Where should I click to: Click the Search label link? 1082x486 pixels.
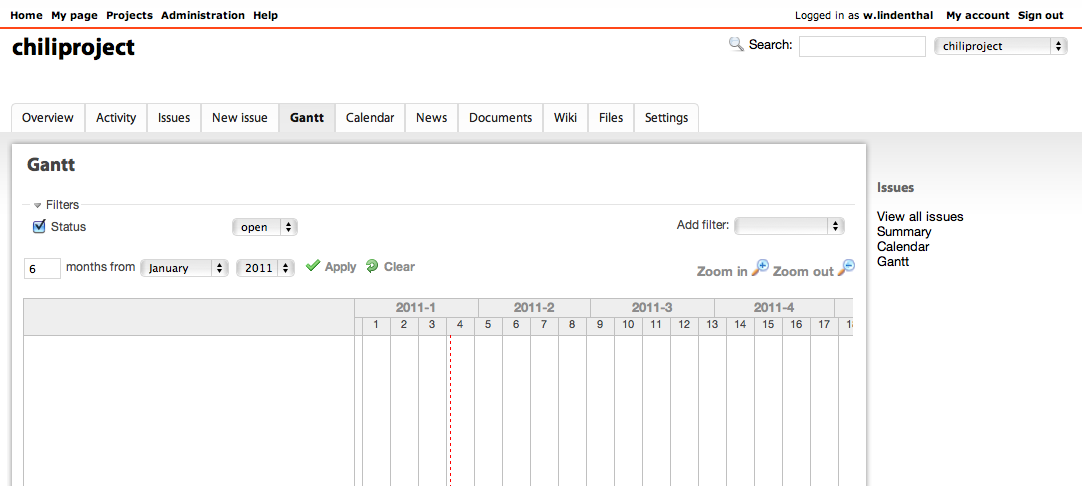(768, 45)
